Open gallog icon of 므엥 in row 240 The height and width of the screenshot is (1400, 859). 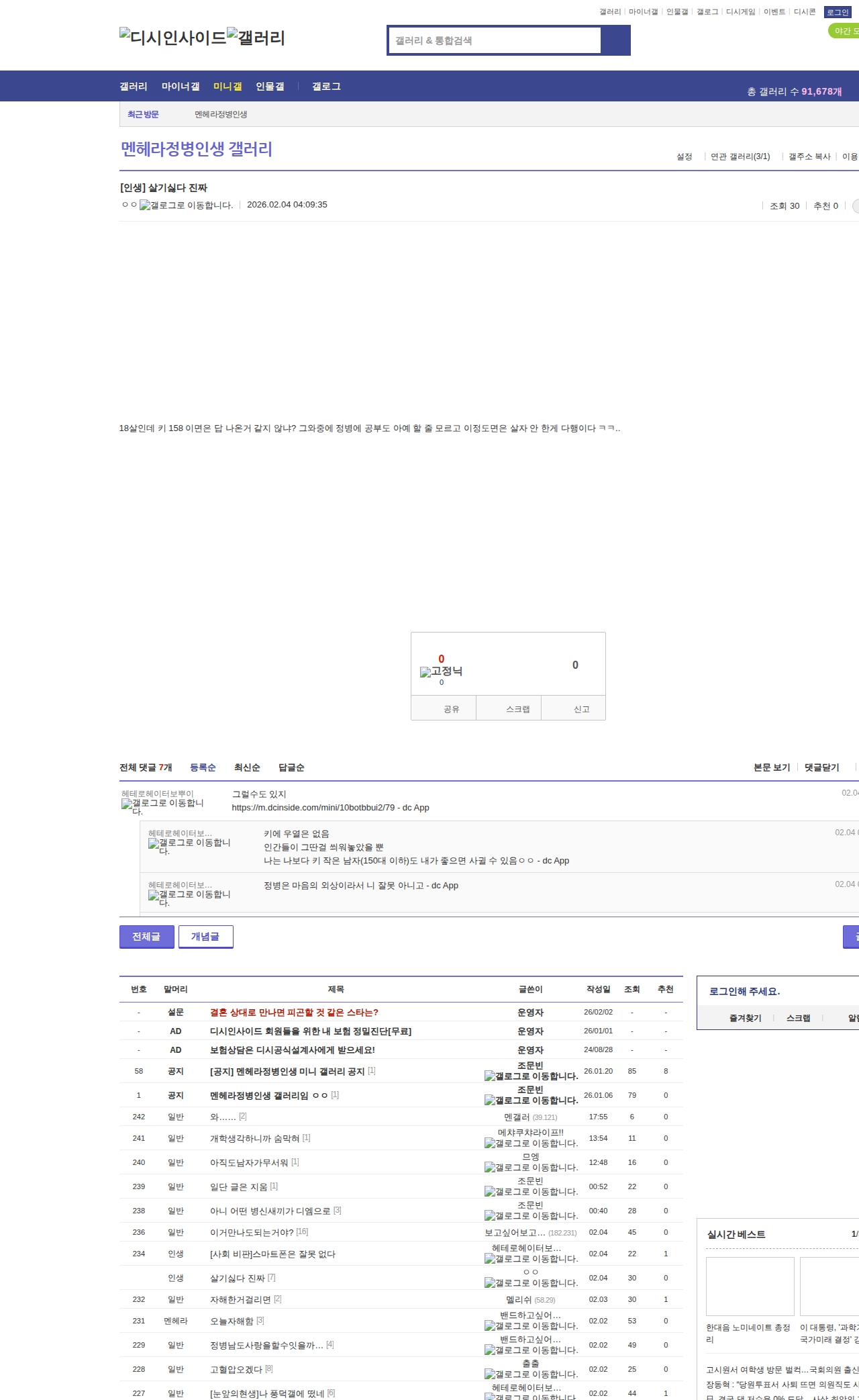(531, 1168)
